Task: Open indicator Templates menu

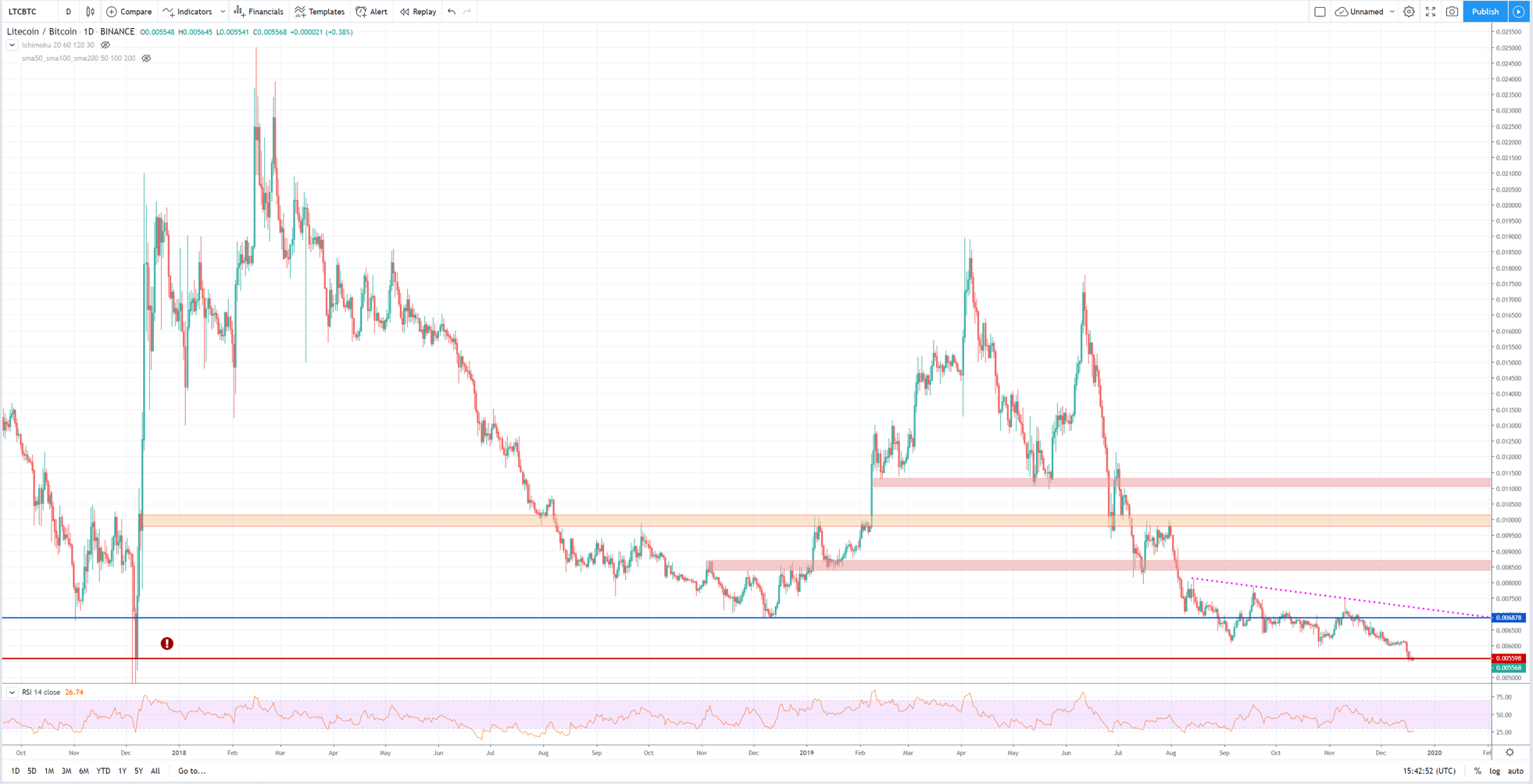Action: [320, 12]
